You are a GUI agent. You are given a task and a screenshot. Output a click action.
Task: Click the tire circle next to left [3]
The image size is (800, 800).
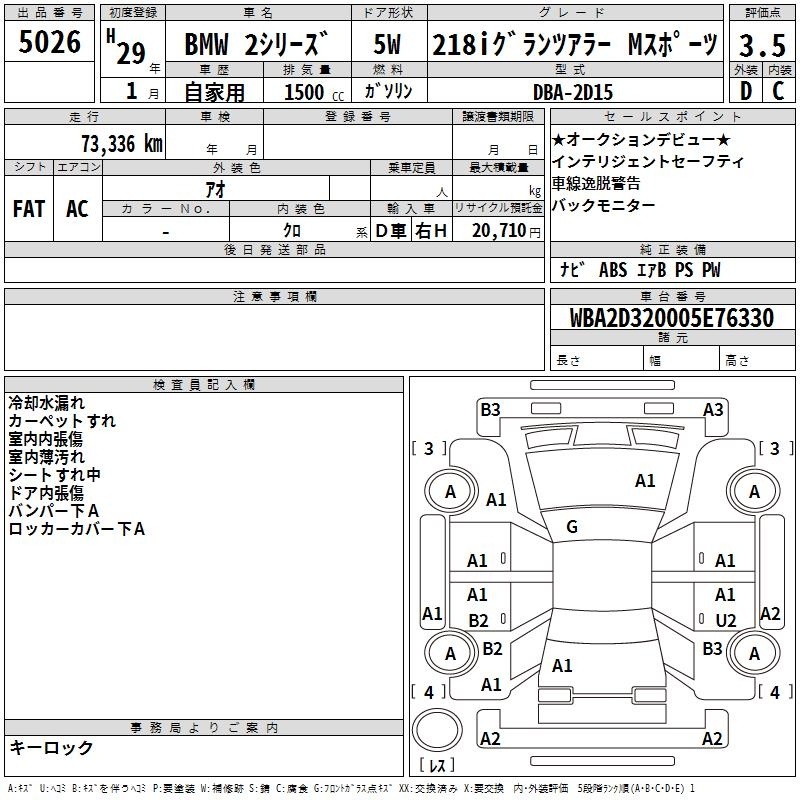pyautogui.click(x=450, y=491)
